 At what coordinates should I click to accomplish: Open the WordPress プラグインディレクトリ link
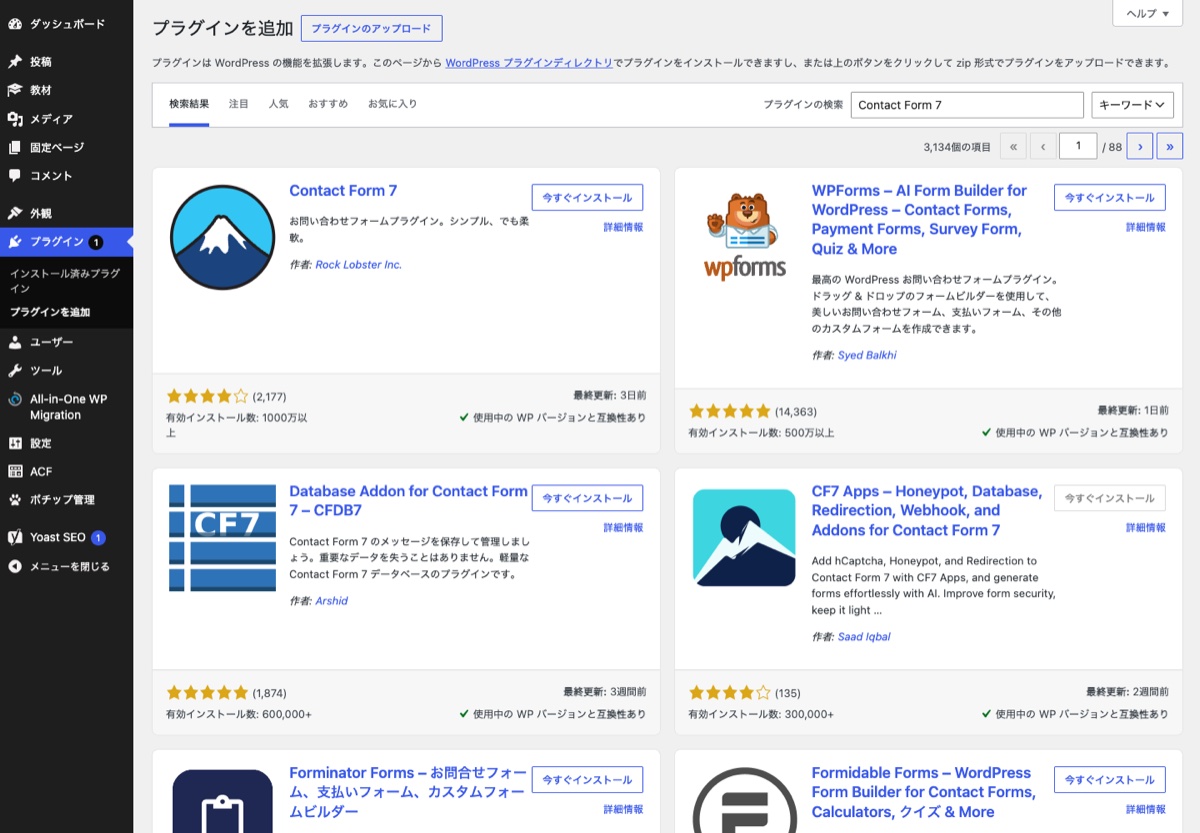(529, 62)
